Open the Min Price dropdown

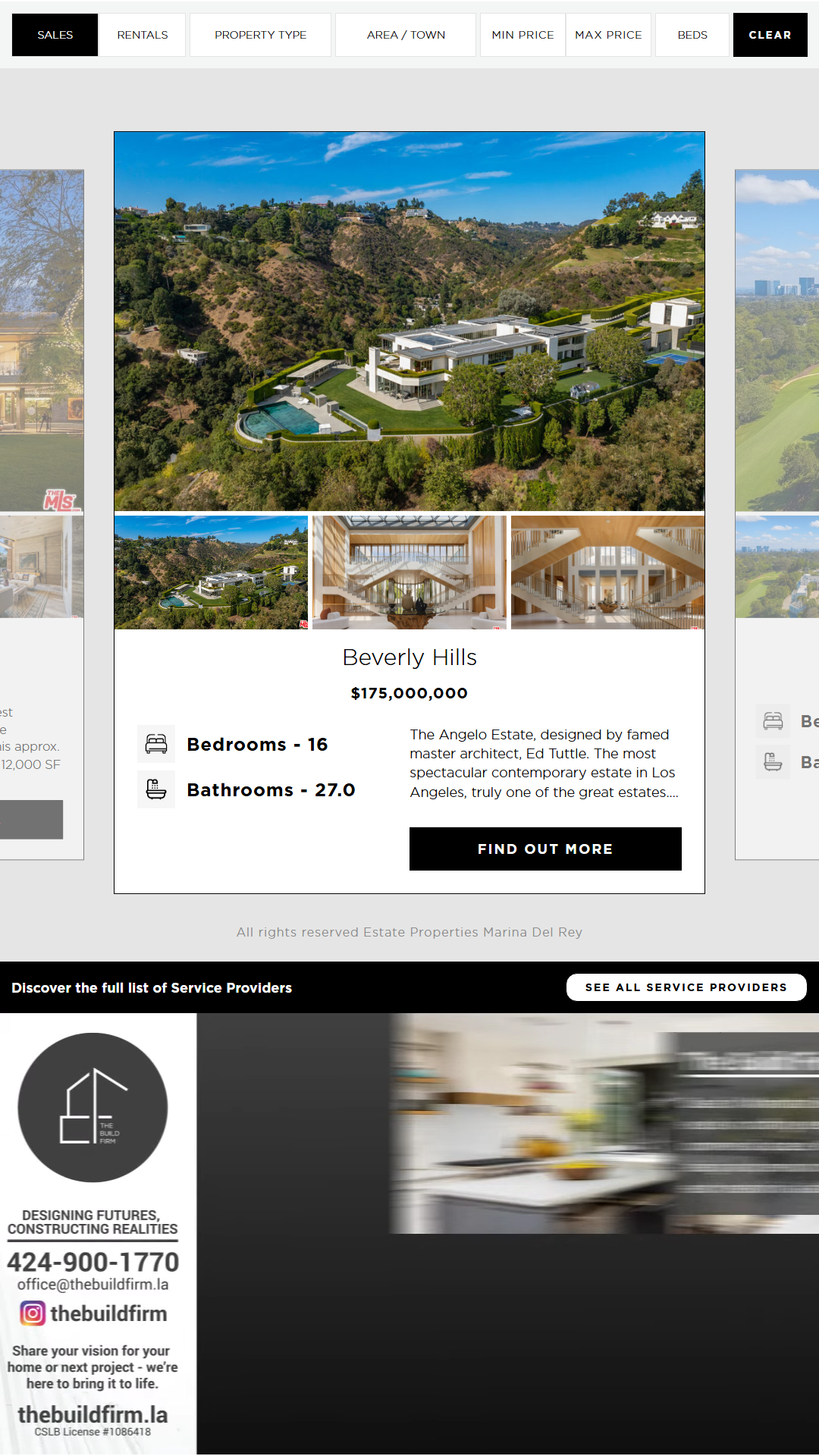click(522, 35)
